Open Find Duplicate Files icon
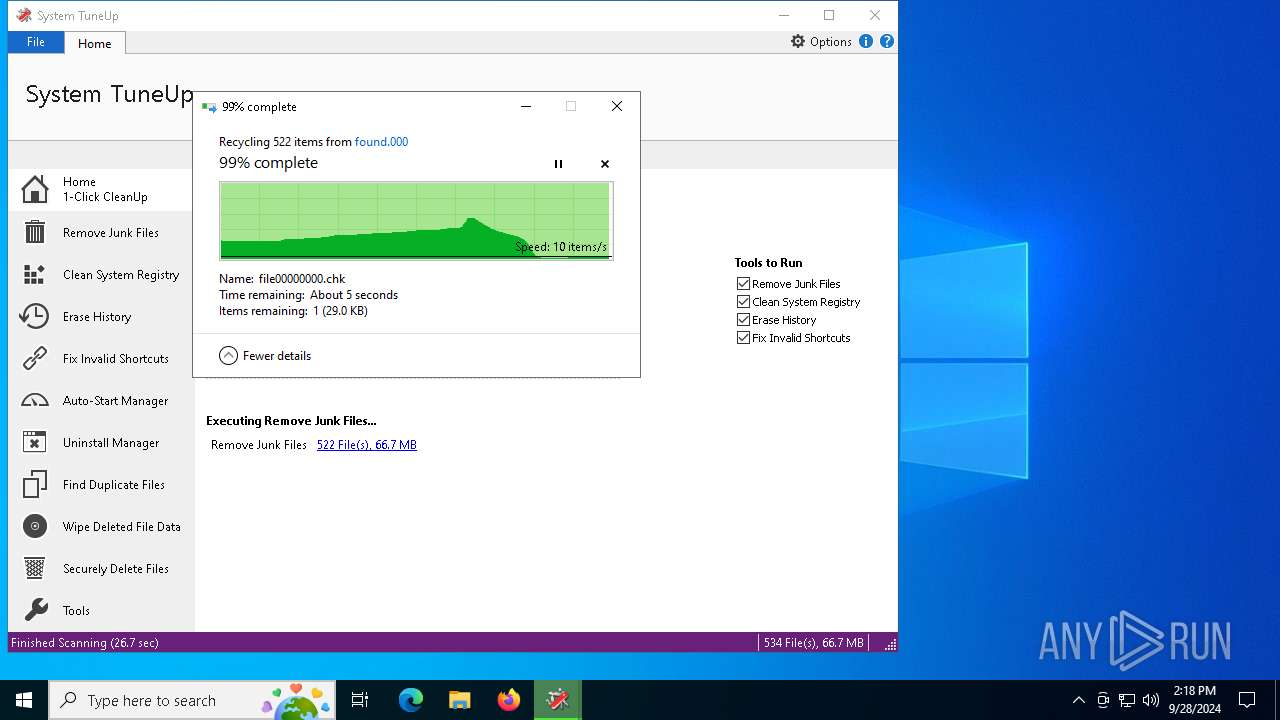 coord(35,484)
